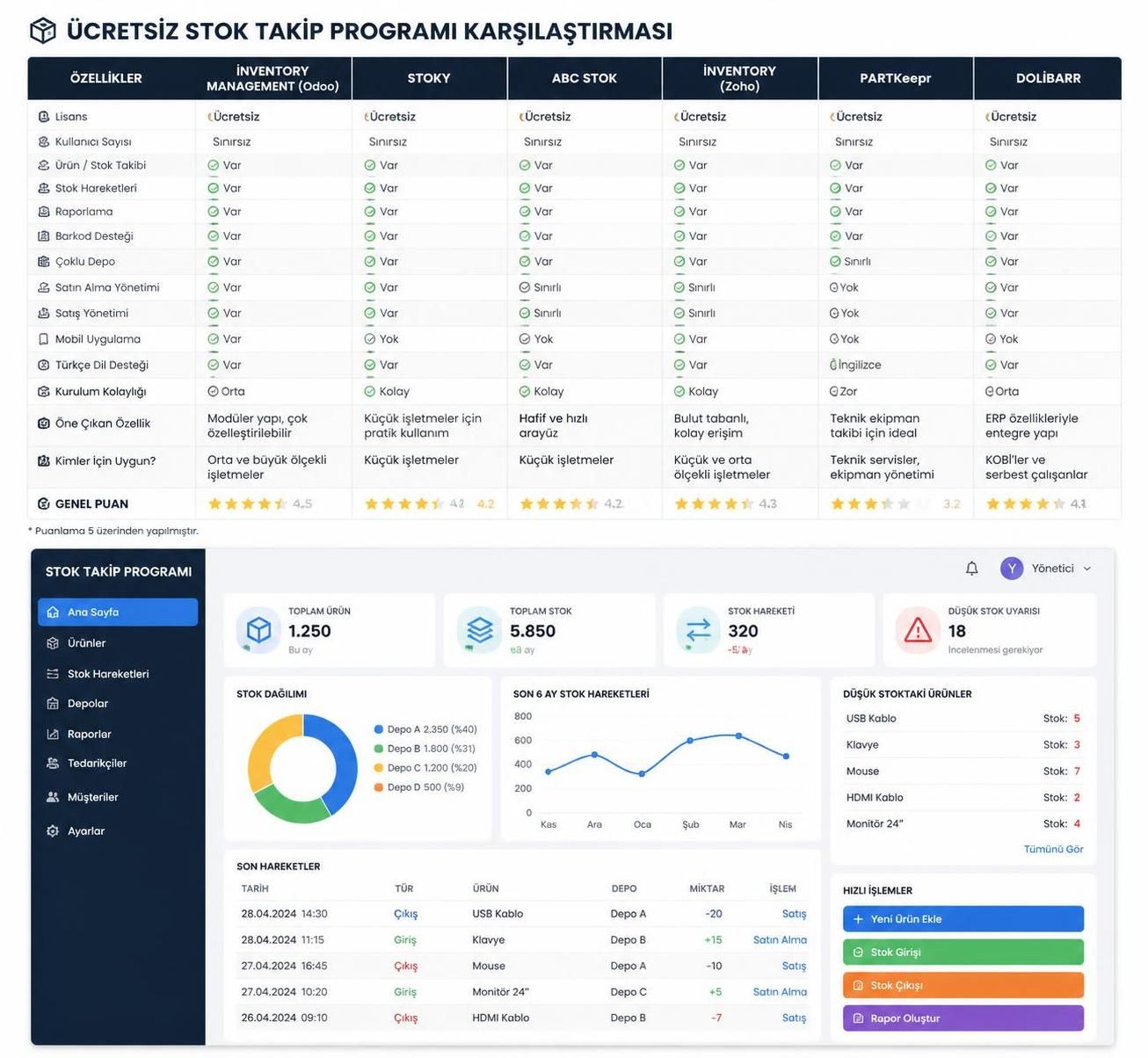The height and width of the screenshot is (1058, 1148).
Task: Click the icon beside Barkod Desteği
Action: tap(44, 236)
